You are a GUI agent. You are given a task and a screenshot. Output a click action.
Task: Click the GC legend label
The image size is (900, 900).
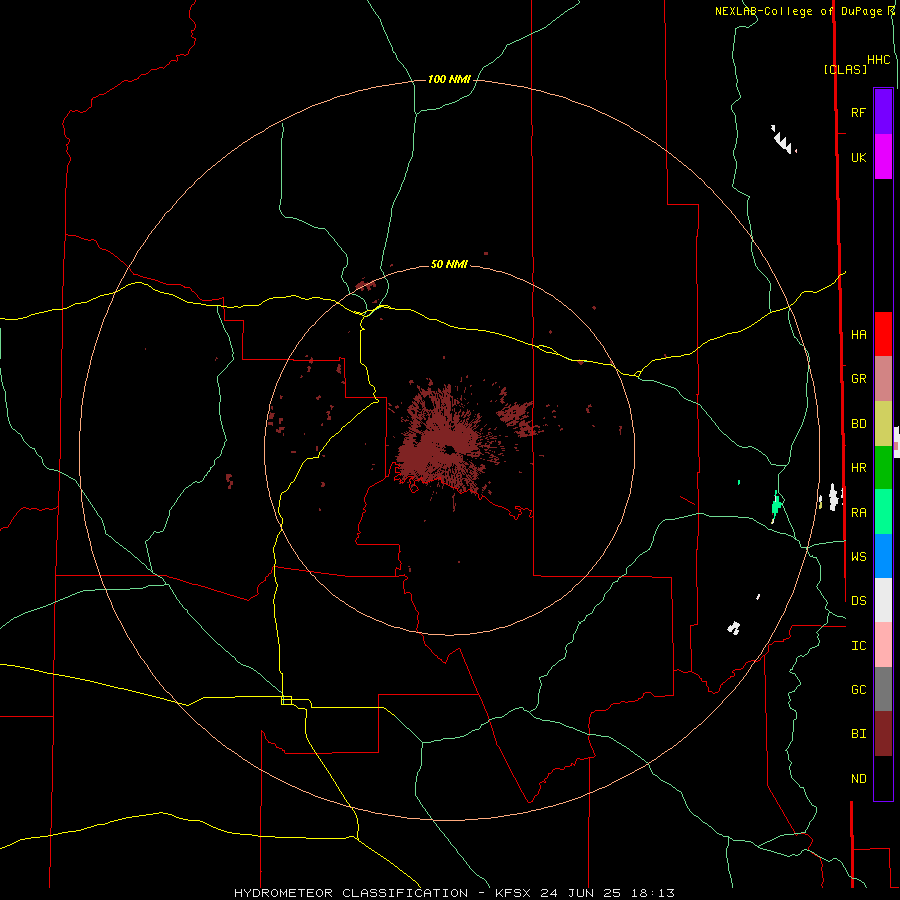[858, 690]
